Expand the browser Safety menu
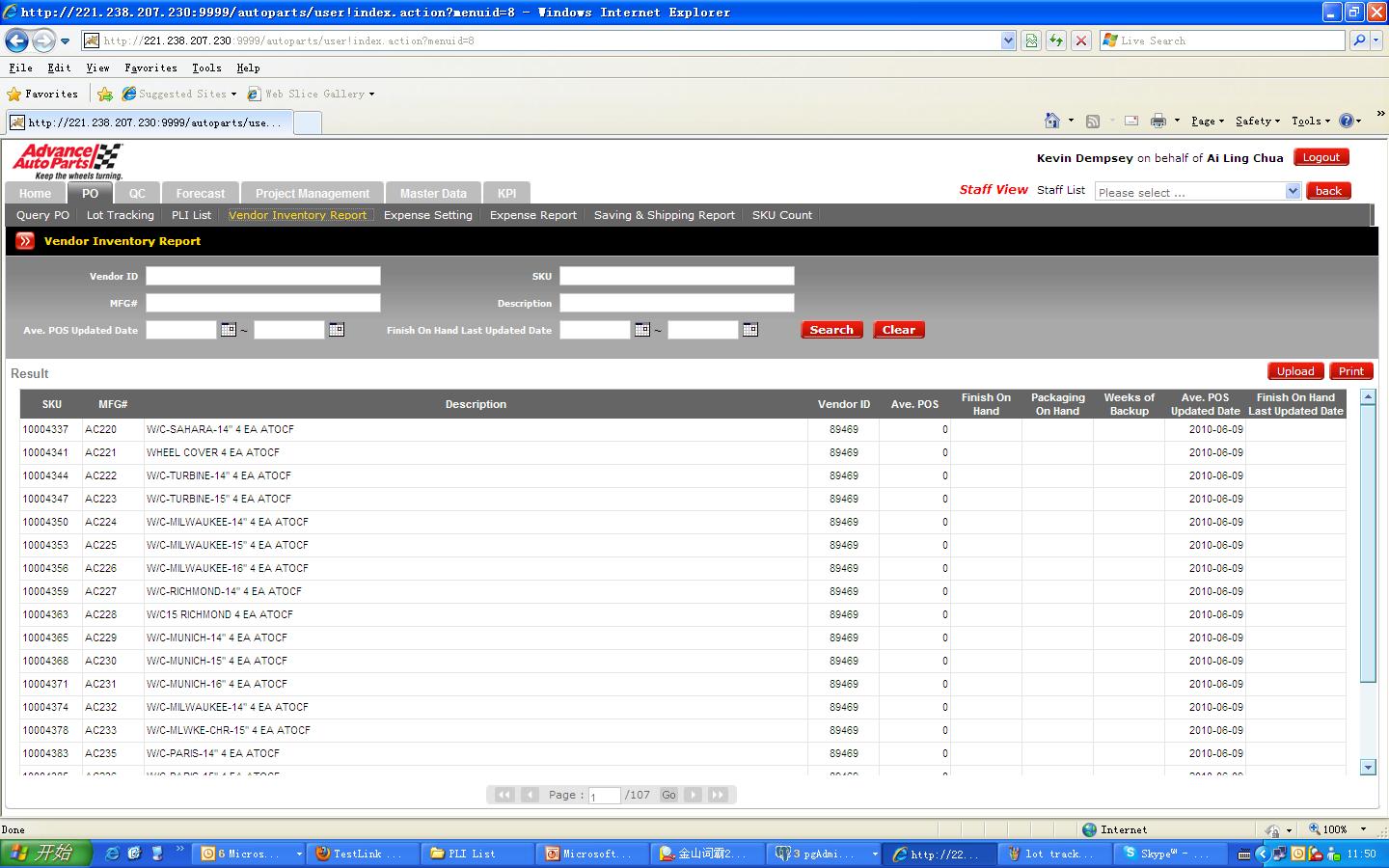The width and height of the screenshot is (1389, 868). (1257, 121)
